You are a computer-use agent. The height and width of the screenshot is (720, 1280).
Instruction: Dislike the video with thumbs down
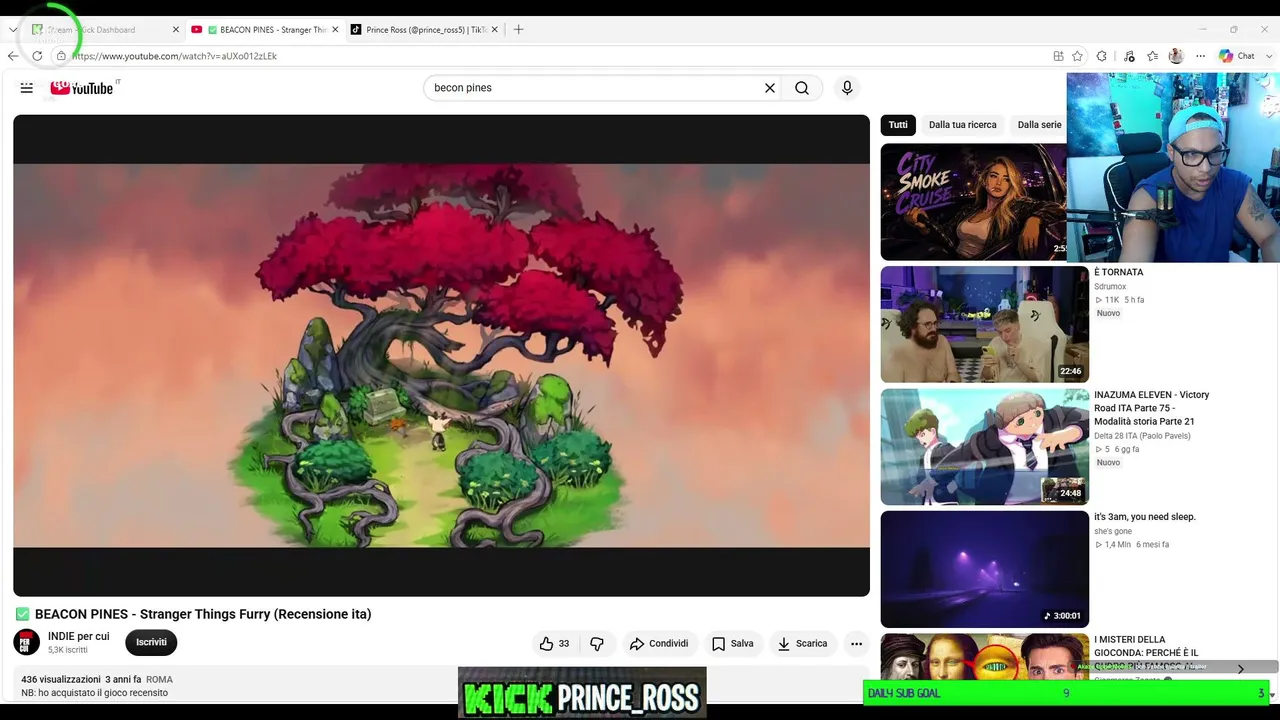point(597,644)
